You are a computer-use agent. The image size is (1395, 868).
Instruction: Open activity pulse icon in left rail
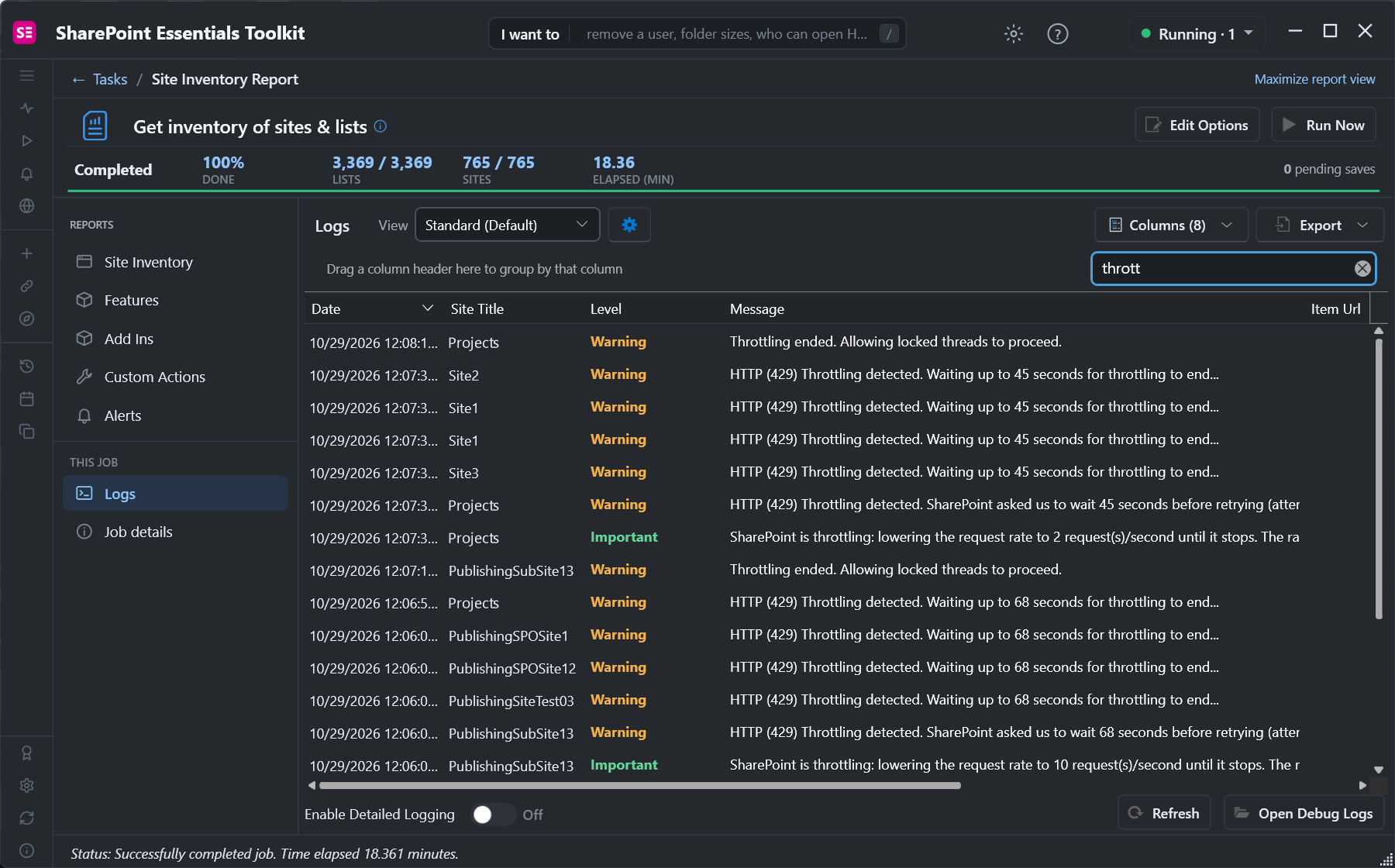(26, 108)
